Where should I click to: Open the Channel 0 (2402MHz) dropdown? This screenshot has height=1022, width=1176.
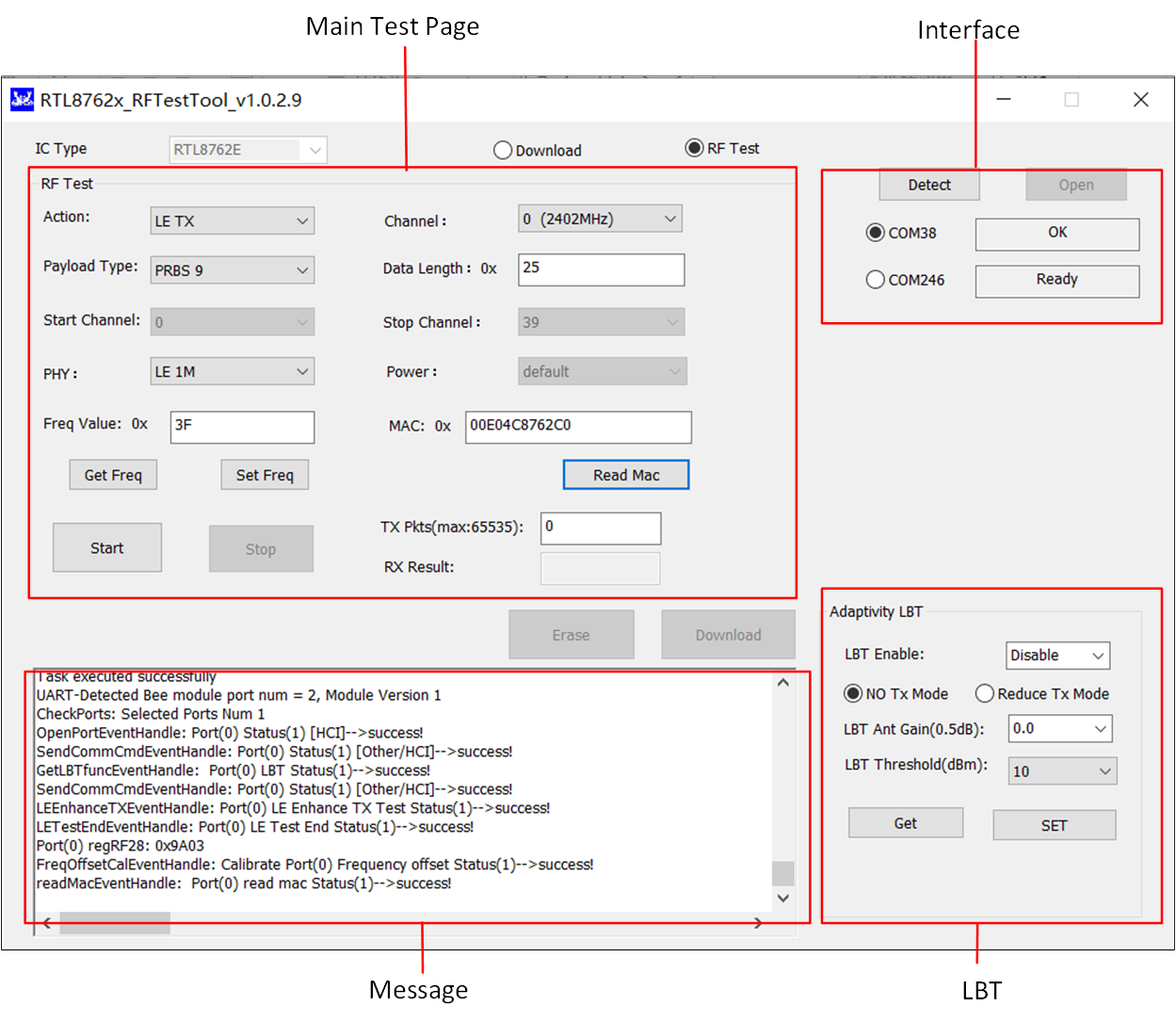pos(600,219)
